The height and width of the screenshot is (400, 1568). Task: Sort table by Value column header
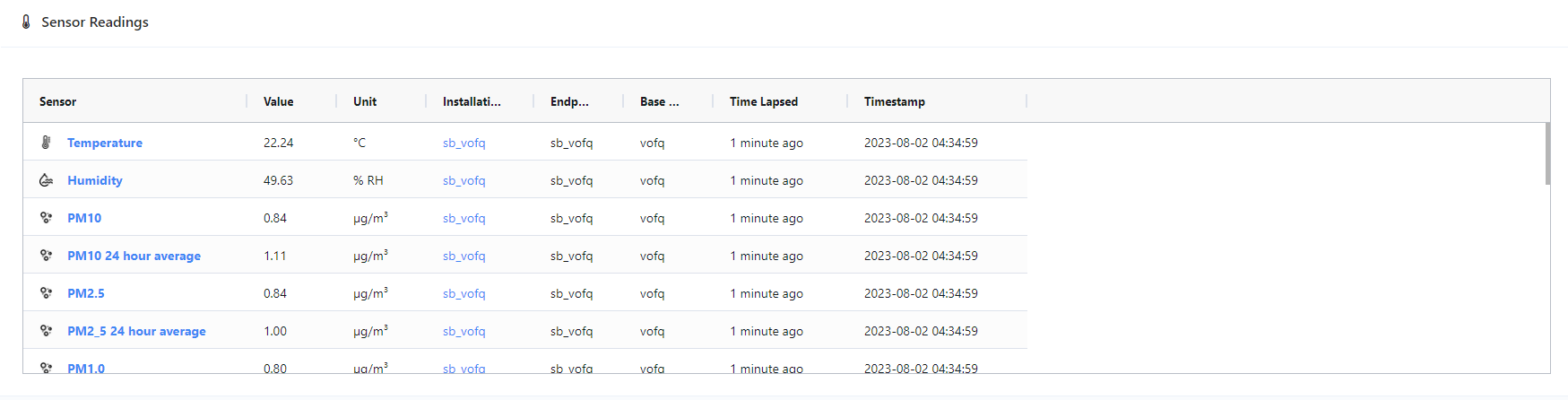[x=279, y=101]
